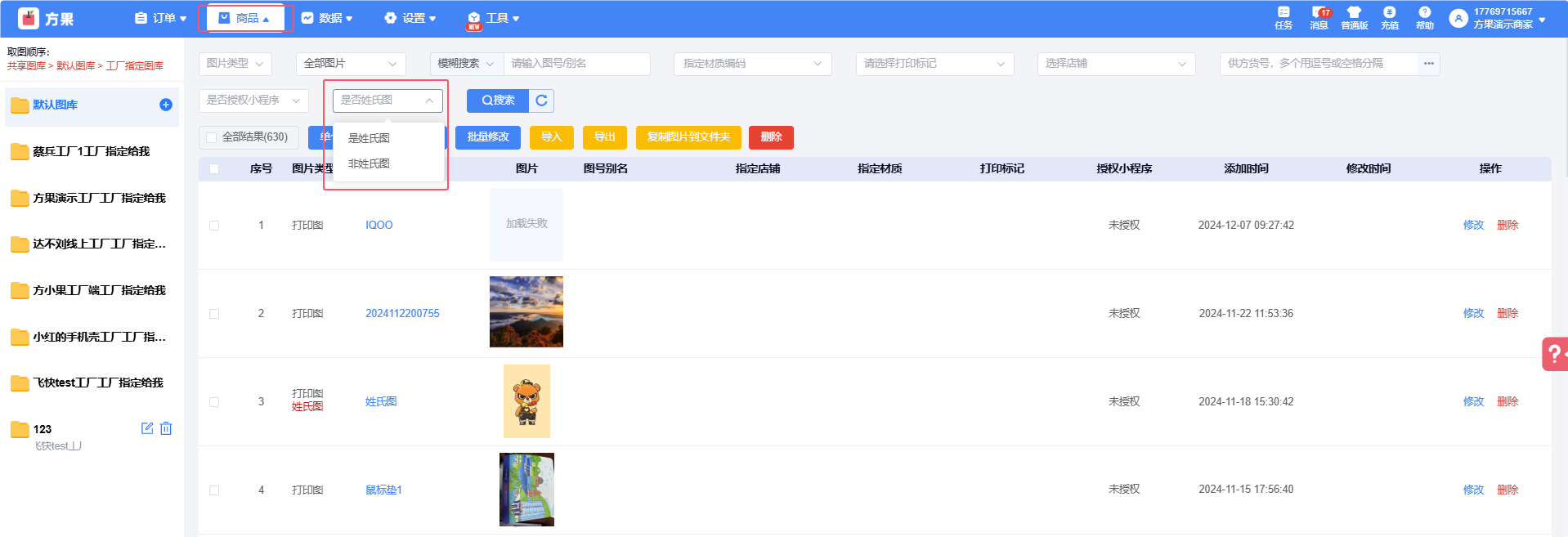Click the 普通版 edition icon

click(1354, 17)
